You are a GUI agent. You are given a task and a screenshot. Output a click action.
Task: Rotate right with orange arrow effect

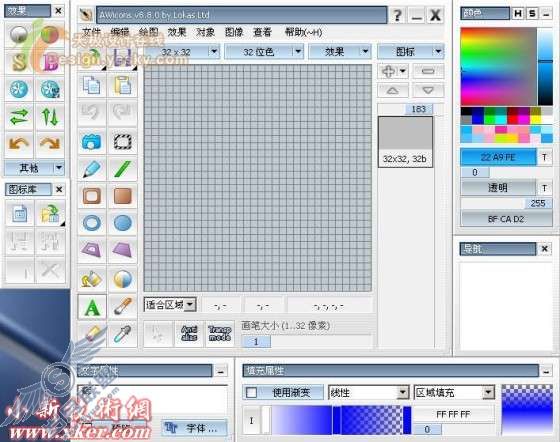coord(50,144)
